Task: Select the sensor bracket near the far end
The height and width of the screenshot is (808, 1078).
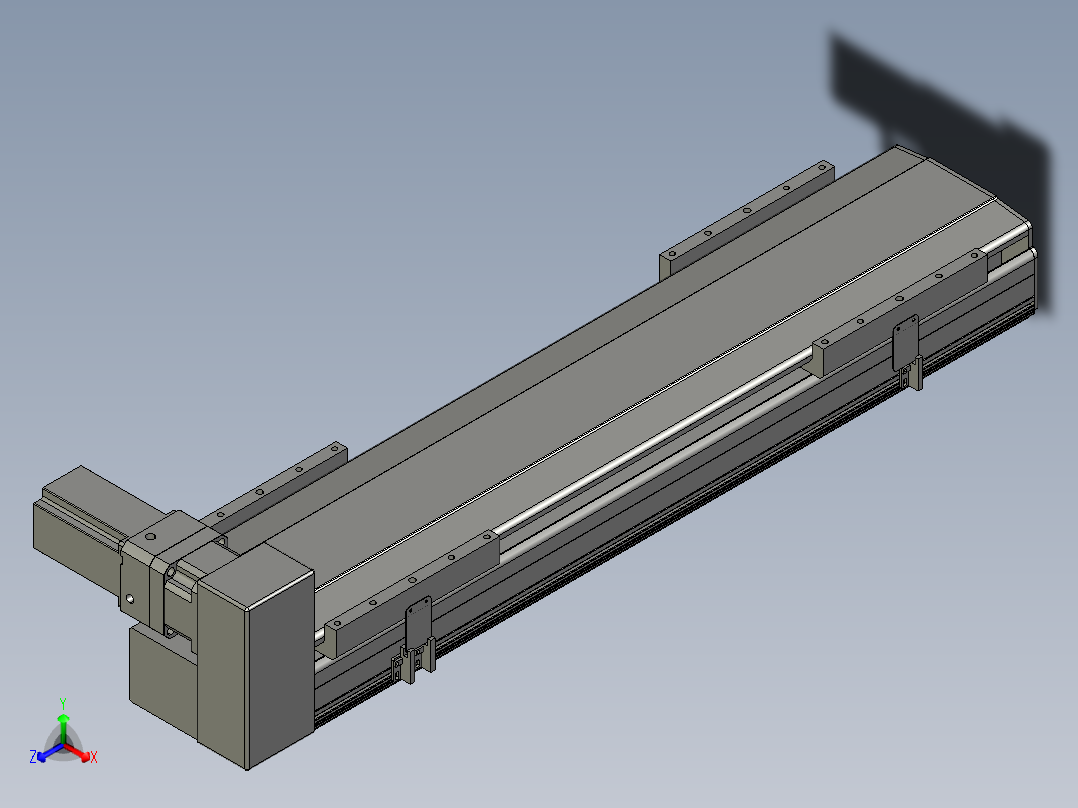Action: (908, 352)
